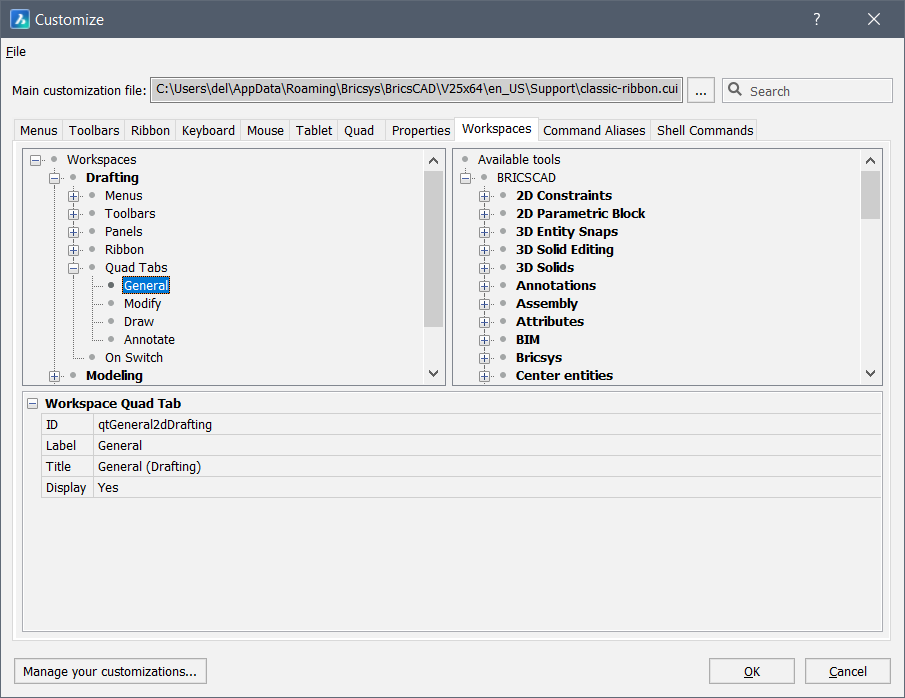Select the Annotations tool group
The height and width of the screenshot is (698, 905).
pyautogui.click(x=555, y=286)
